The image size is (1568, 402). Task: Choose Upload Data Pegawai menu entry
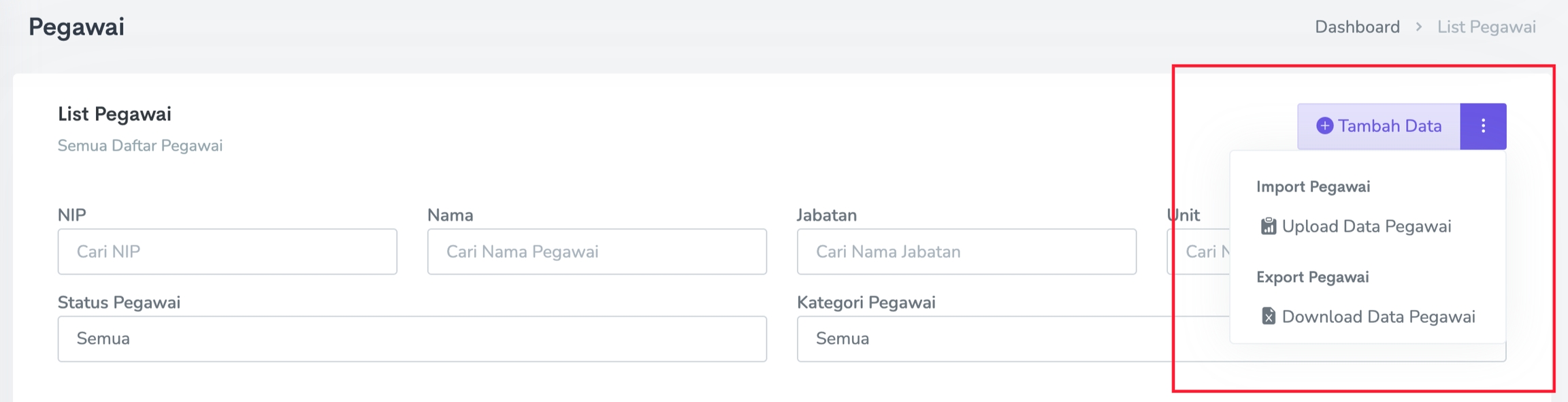[1366, 227]
